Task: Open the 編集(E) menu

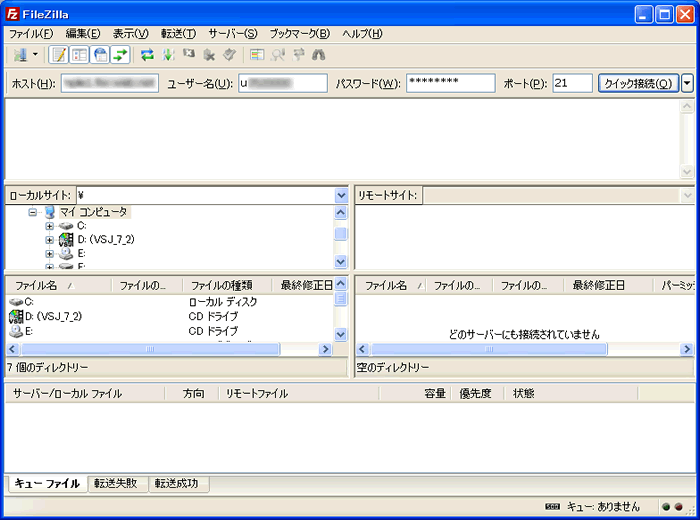Action: tap(83, 33)
